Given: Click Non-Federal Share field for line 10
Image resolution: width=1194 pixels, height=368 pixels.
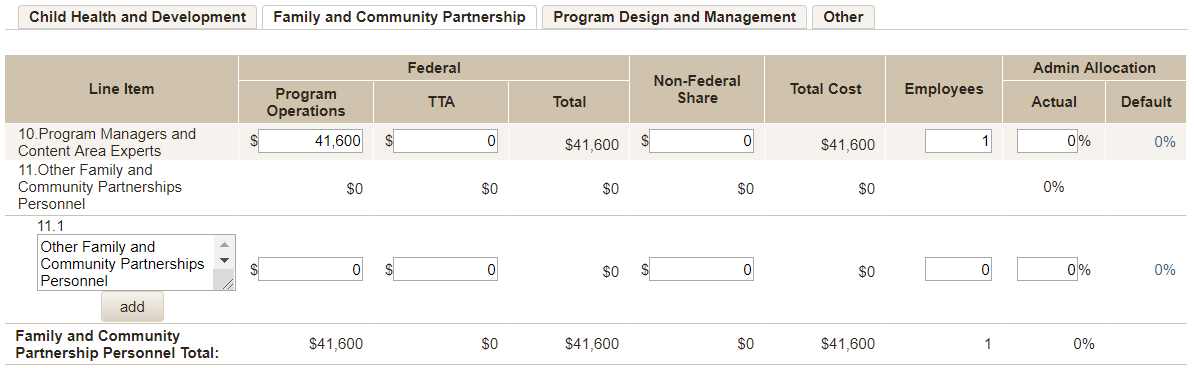Looking at the screenshot, I should tap(701, 141).
